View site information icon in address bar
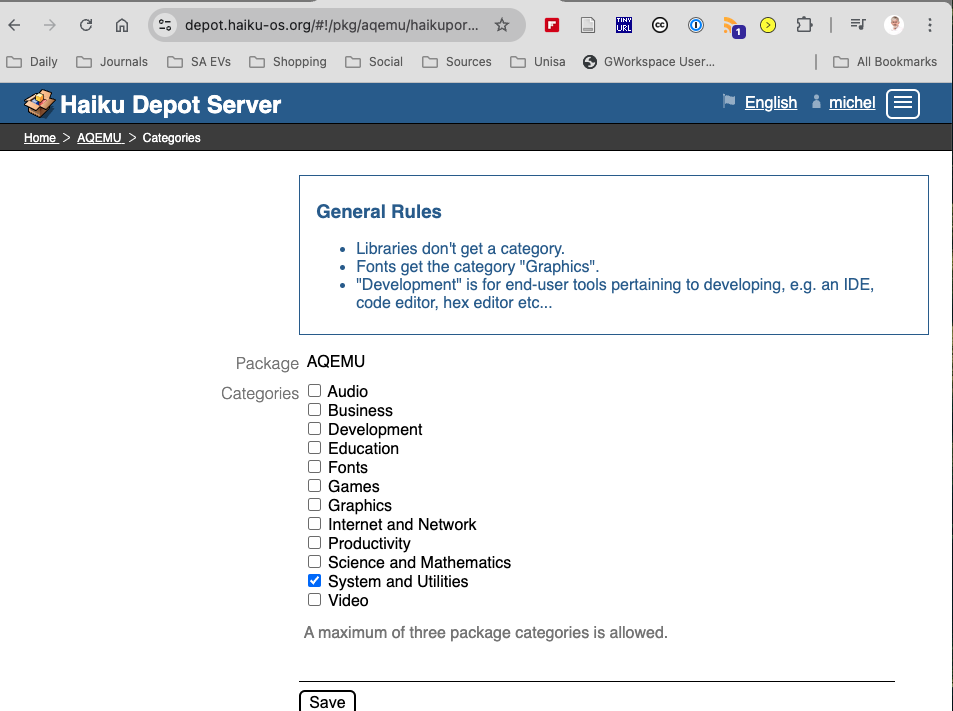Image resolution: width=953 pixels, height=711 pixels. pos(165,25)
